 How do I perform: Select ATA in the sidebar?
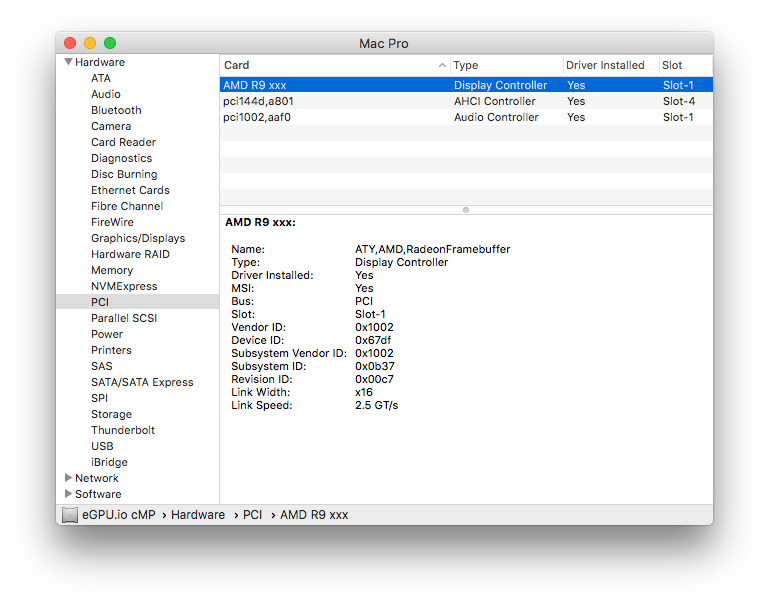pyautogui.click(x=101, y=78)
